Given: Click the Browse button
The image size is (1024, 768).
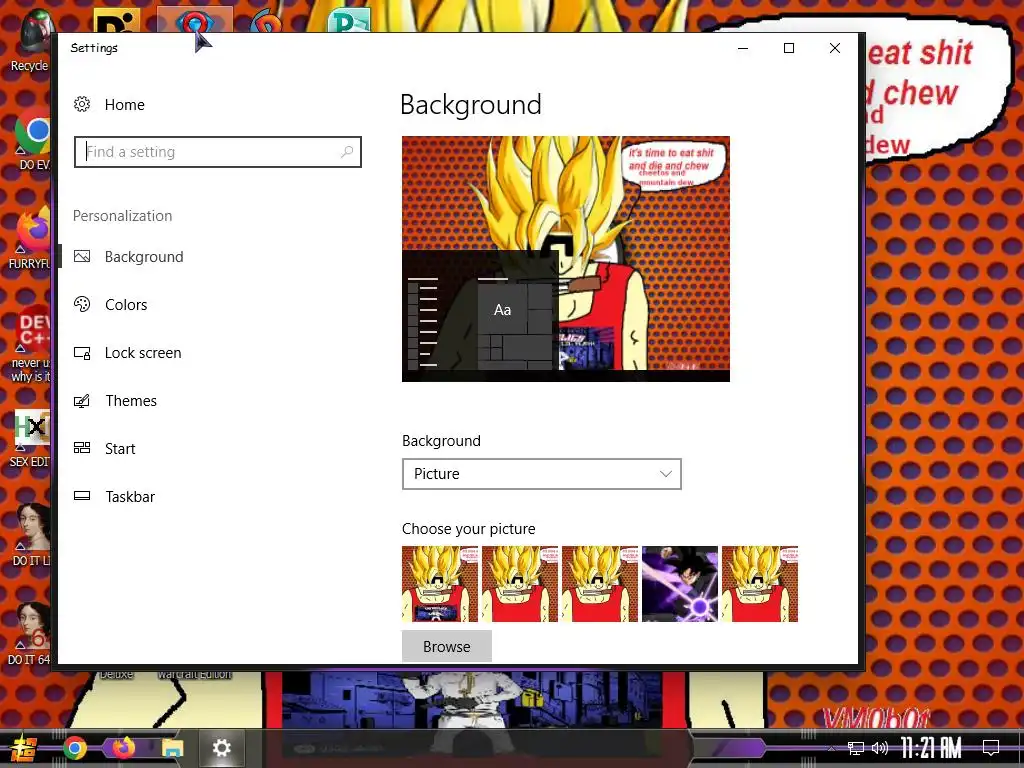Looking at the screenshot, I should point(447,647).
